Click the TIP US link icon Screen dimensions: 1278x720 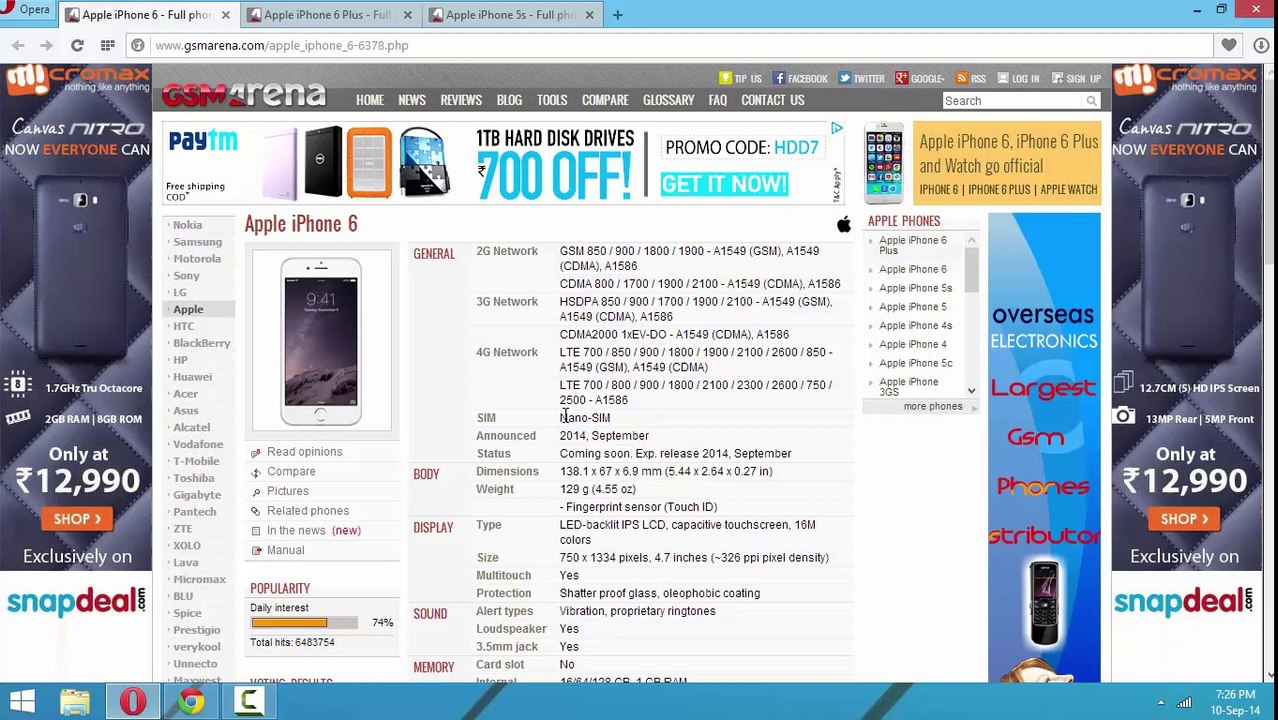(x=725, y=78)
